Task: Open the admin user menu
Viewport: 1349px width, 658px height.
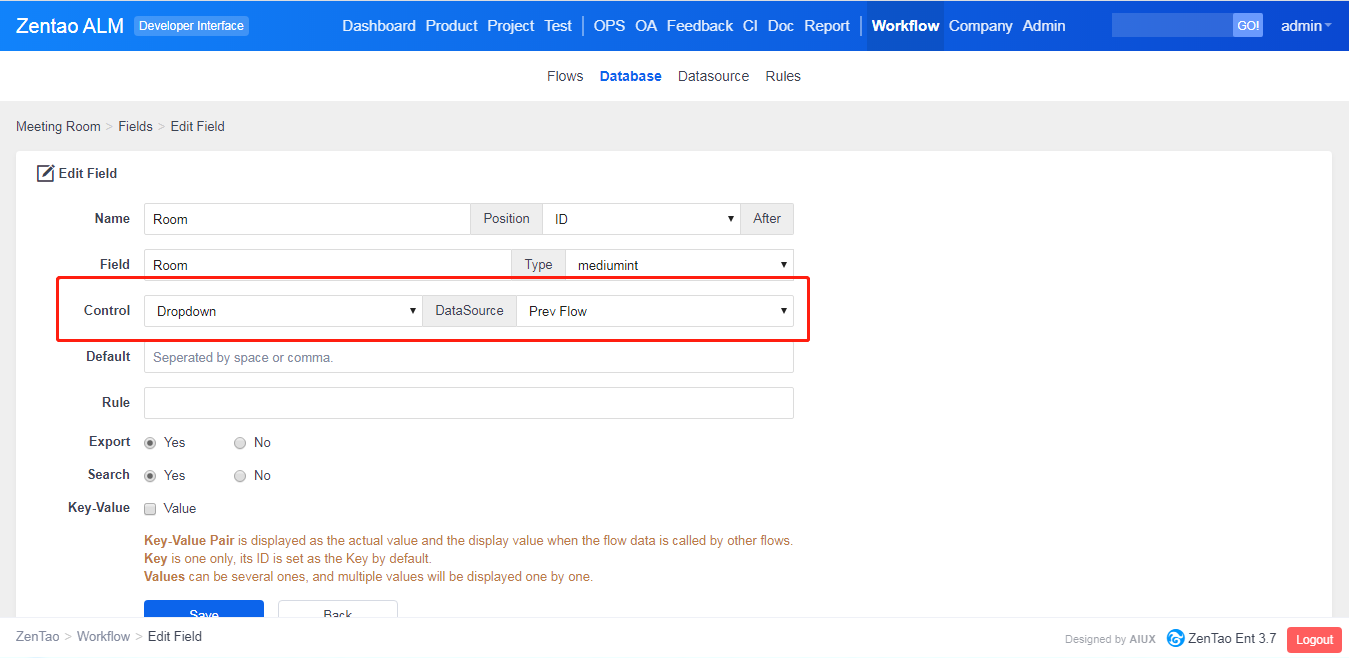Action: tap(1305, 26)
